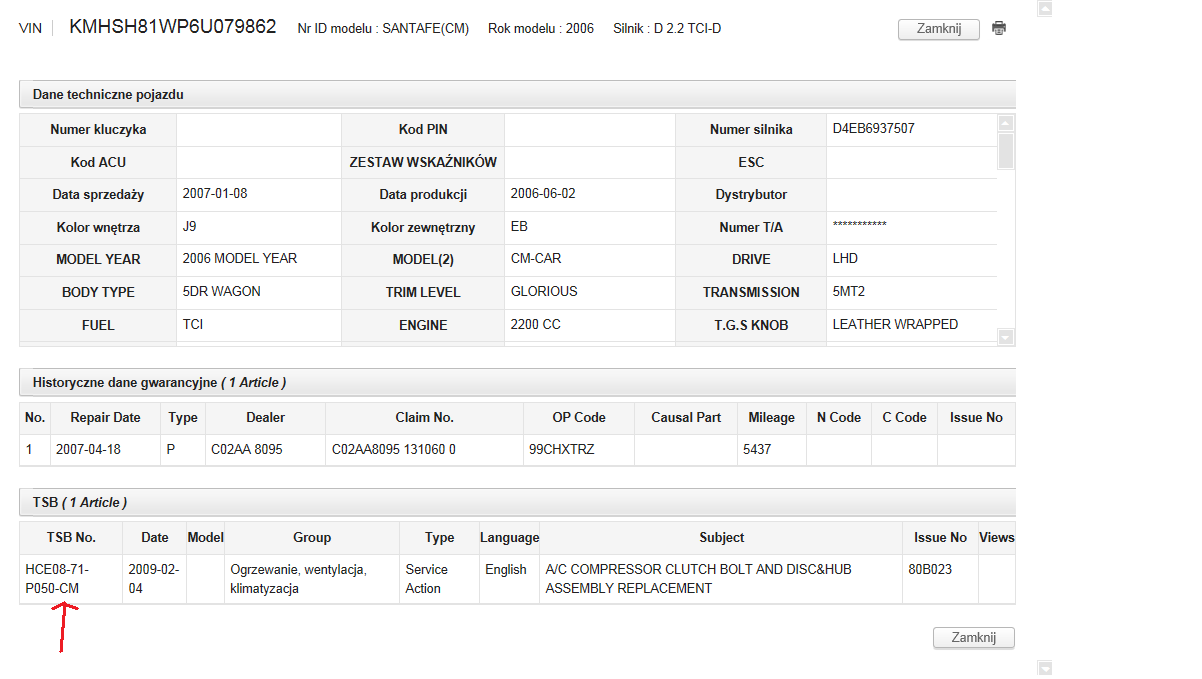Click the Numer kluczyka label
This screenshot has height=679, width=1202.
(x=98, y=130)
